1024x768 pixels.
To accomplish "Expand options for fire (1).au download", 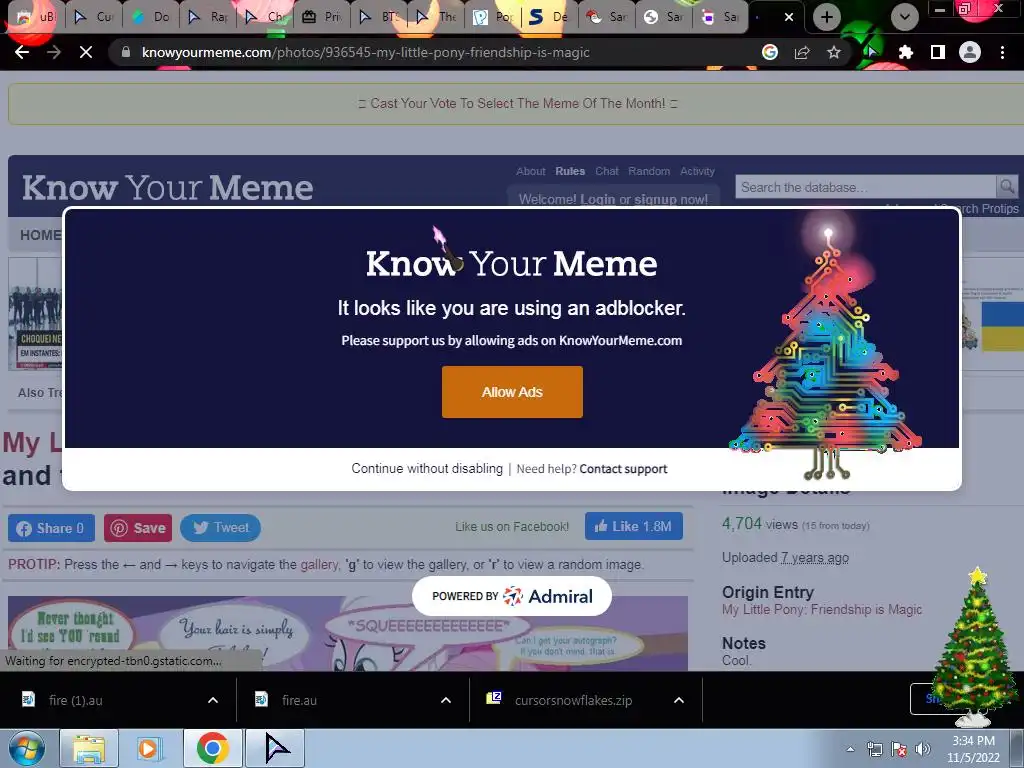I will click(x=213, y=700).
